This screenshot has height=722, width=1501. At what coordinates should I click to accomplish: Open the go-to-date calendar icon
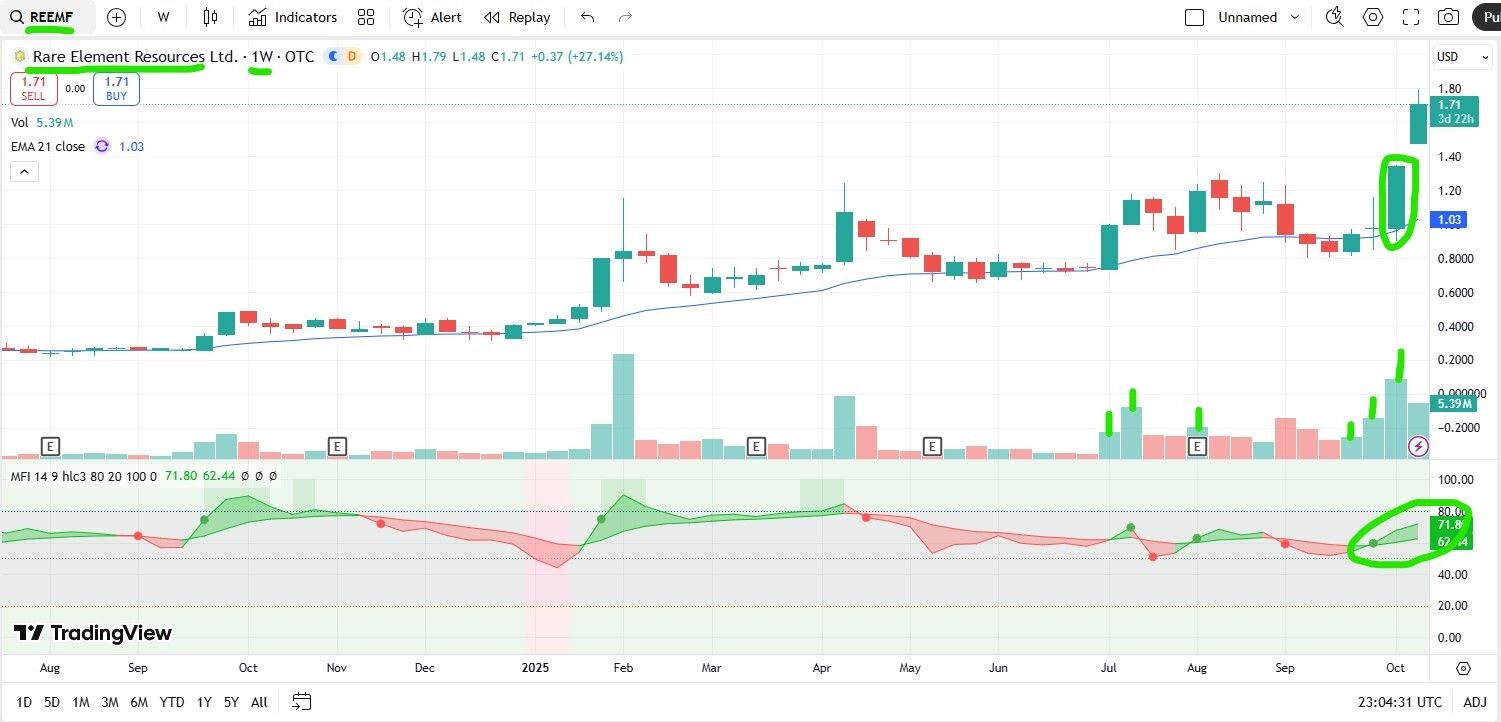click(x=302, y=702)
